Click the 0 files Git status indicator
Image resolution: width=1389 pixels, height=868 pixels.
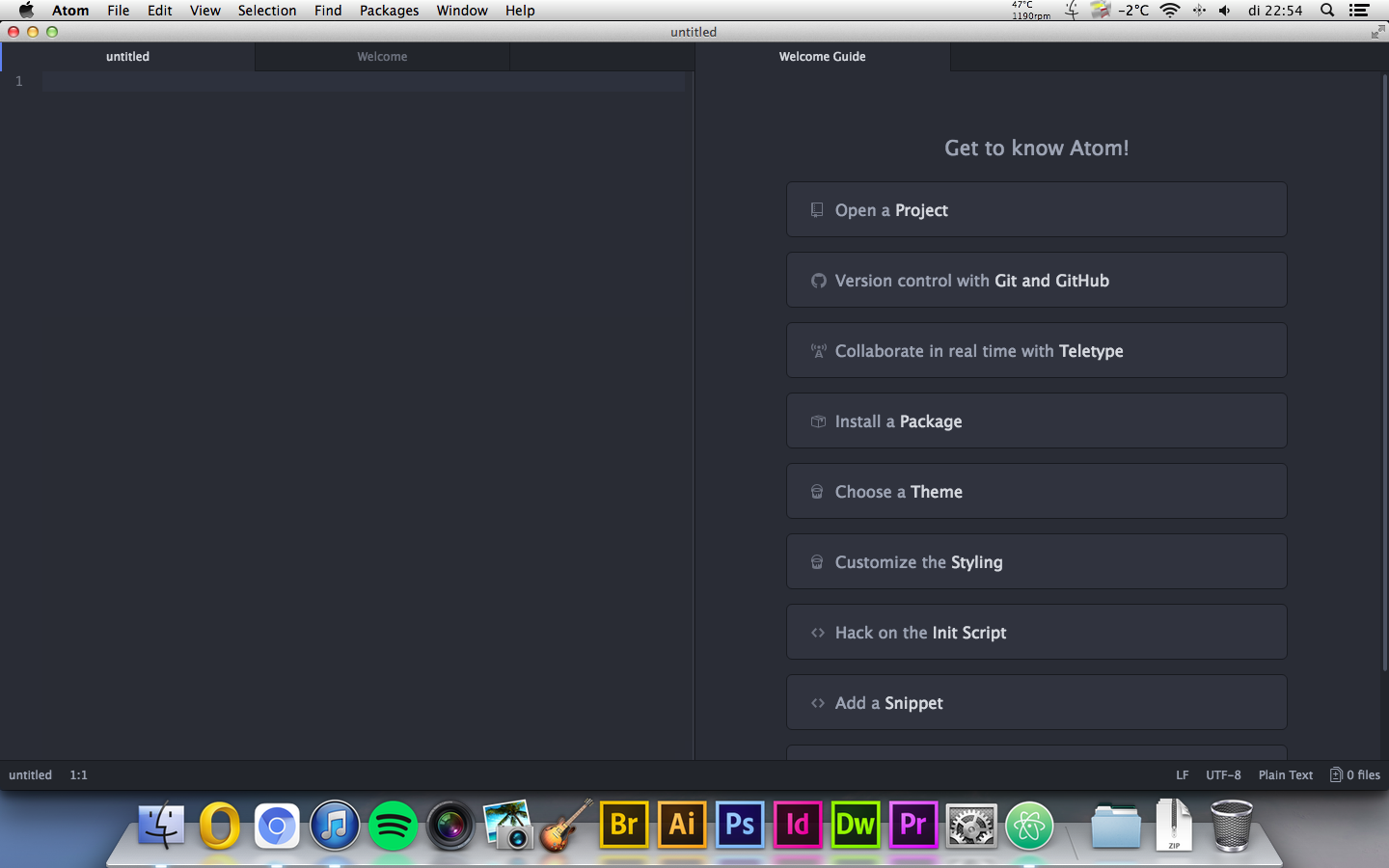point(1355,775)
